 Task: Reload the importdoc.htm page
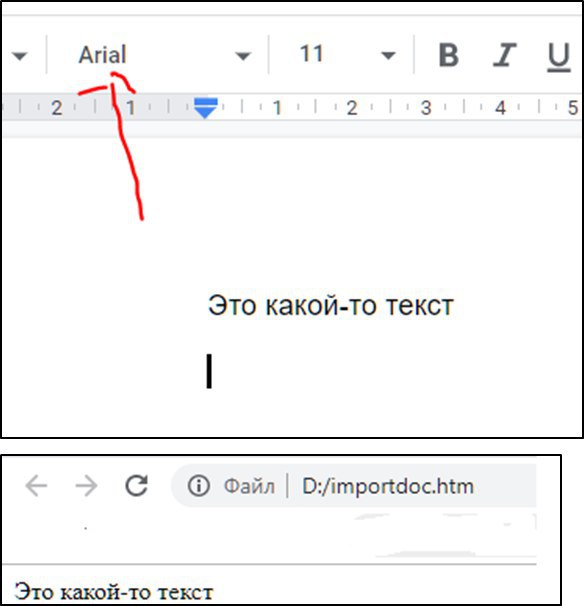(136, 485)
